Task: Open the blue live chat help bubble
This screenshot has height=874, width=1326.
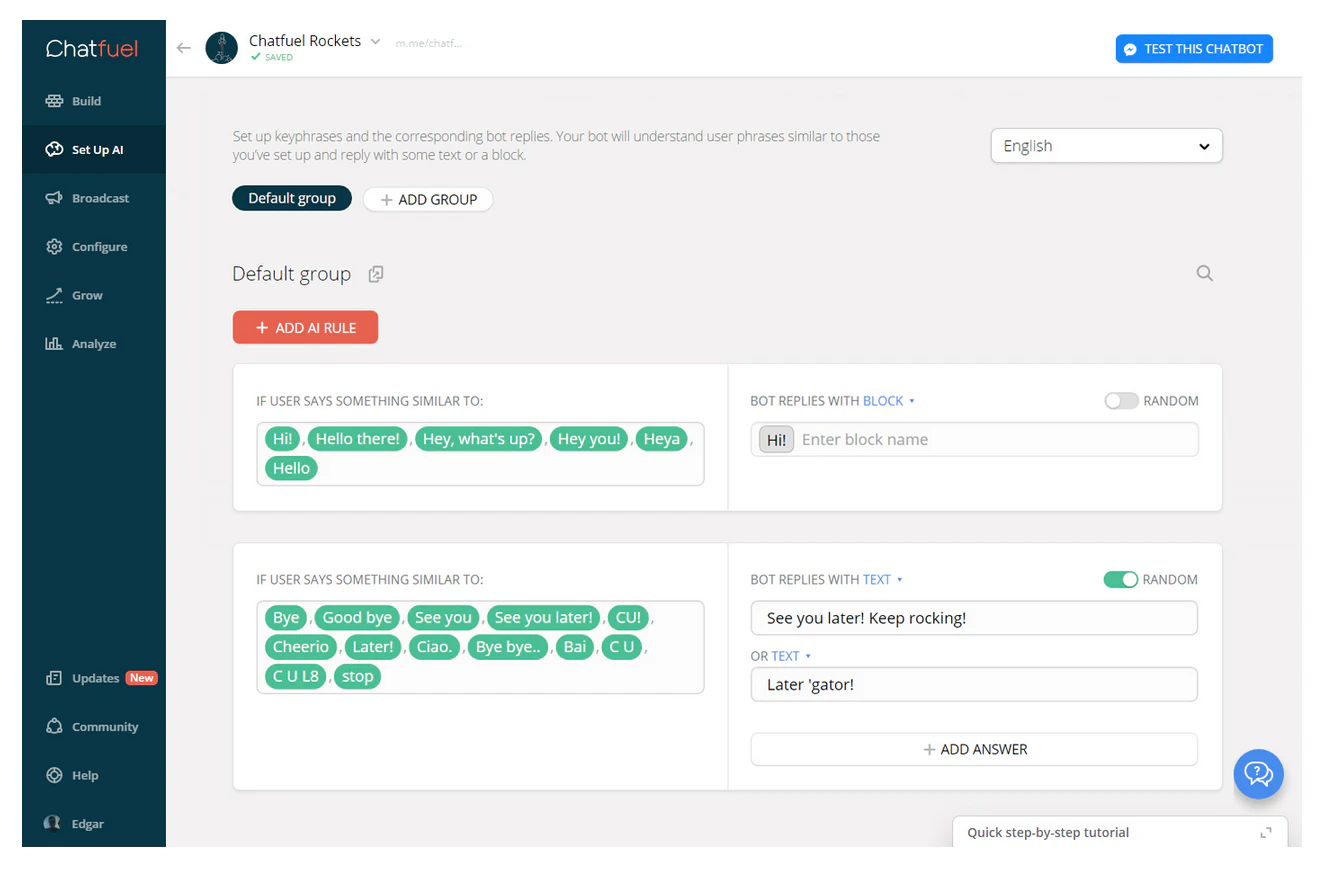Action: [1258, 774]
